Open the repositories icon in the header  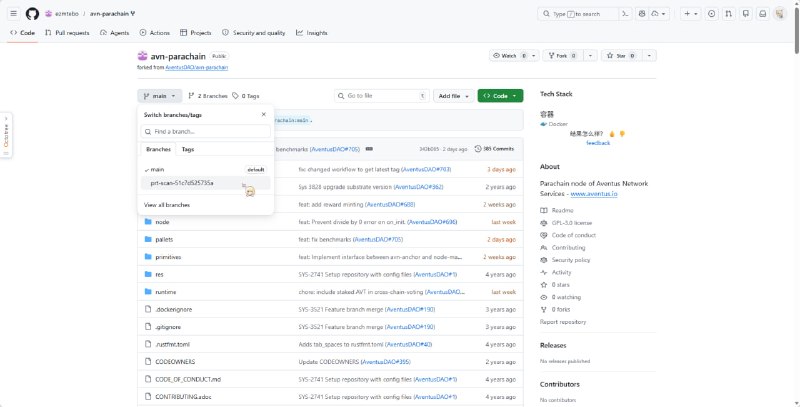point(746,14)
